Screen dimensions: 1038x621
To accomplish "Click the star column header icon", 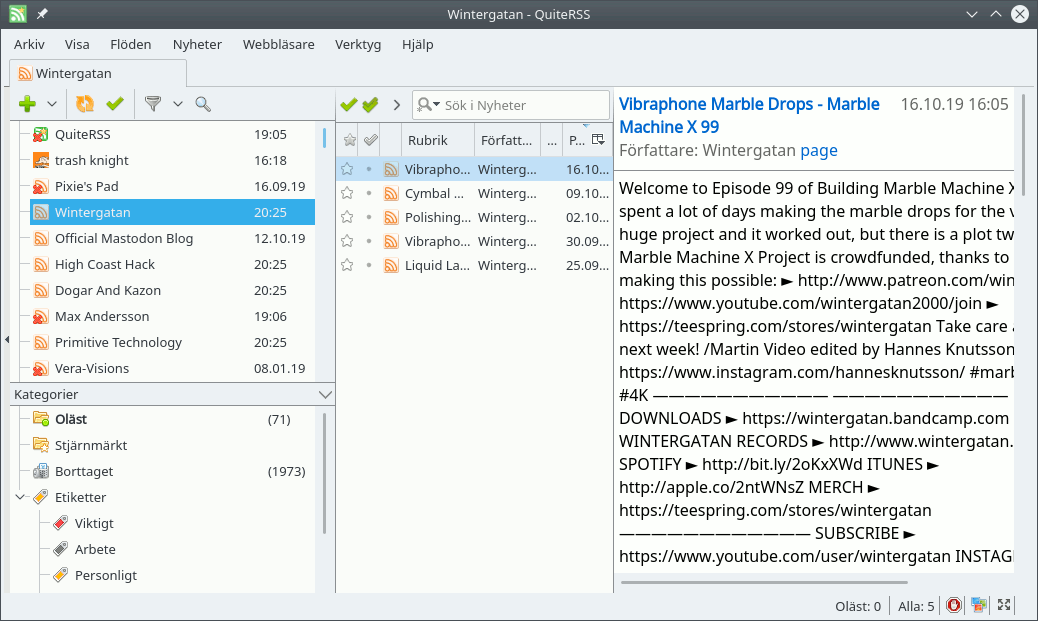I will click(x=350, y=140).
